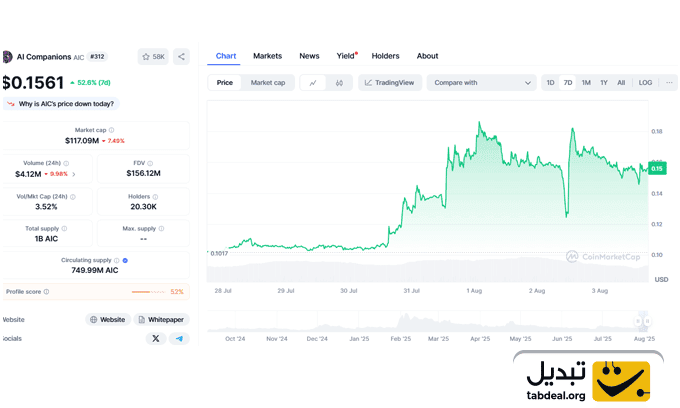Select 1M time range
This screenshot has height=408, width=680.
pos(586,83)
